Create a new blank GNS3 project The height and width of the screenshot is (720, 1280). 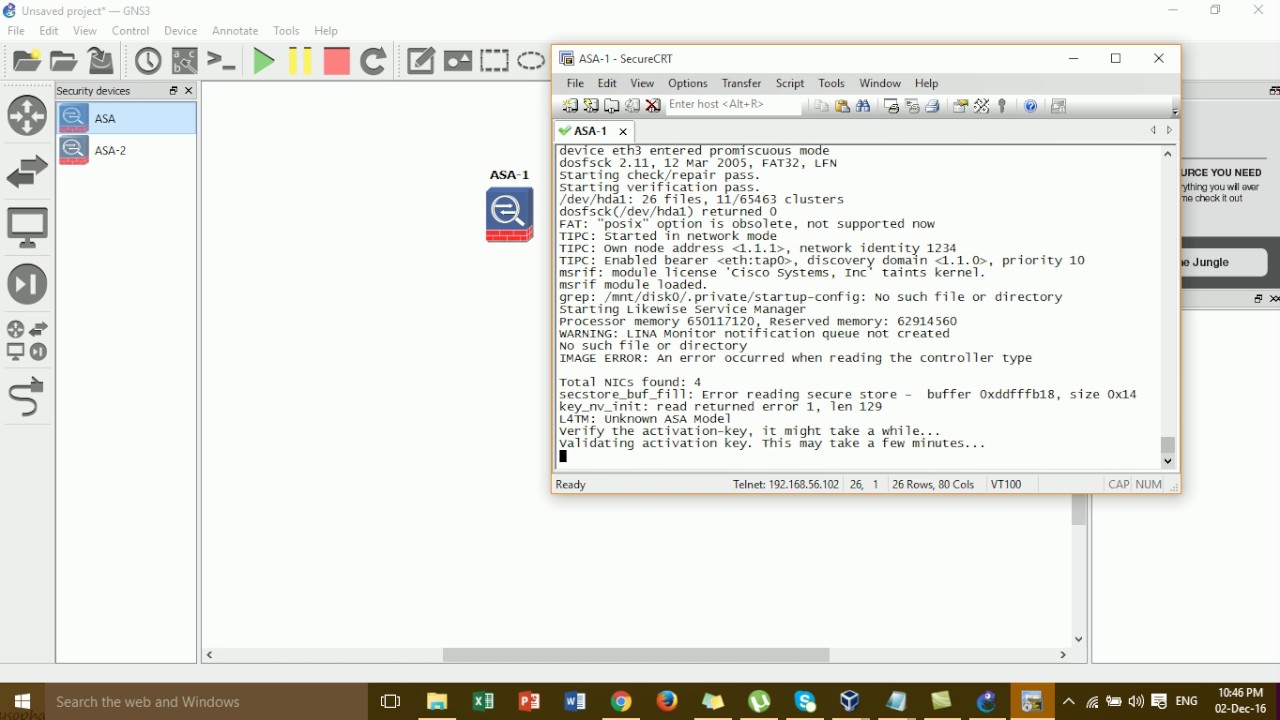(27, 61)
